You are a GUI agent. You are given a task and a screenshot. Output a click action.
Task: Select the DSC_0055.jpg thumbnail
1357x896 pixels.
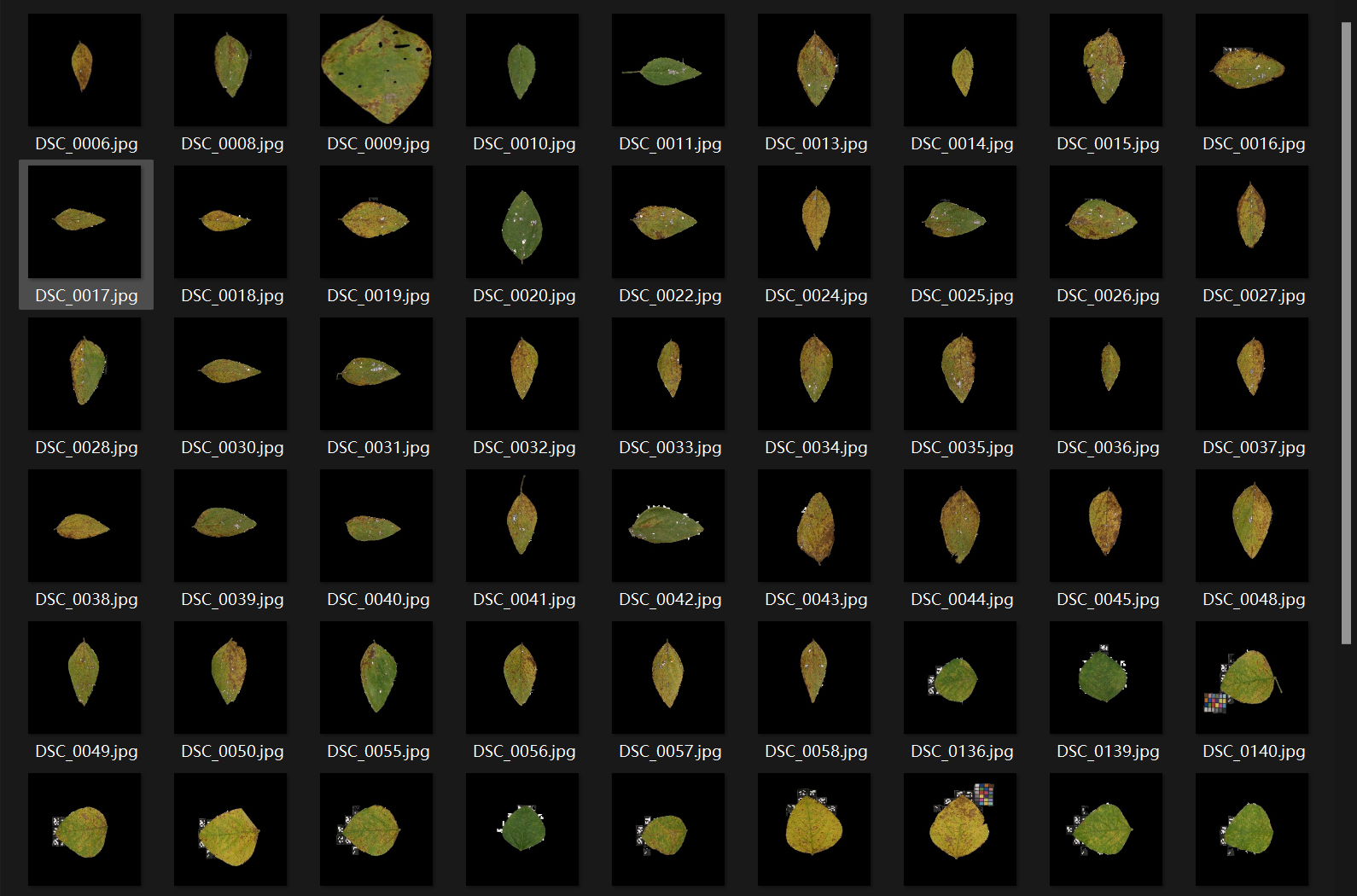(x=376, y=678)
